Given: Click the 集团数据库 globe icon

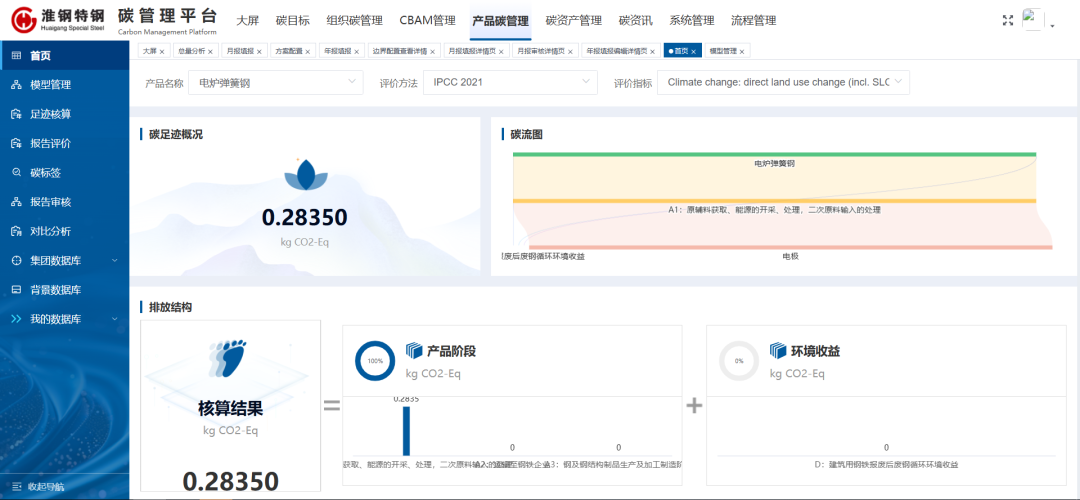Looking at the screenshot, I should pyautogui.click(x=17, y=261).
